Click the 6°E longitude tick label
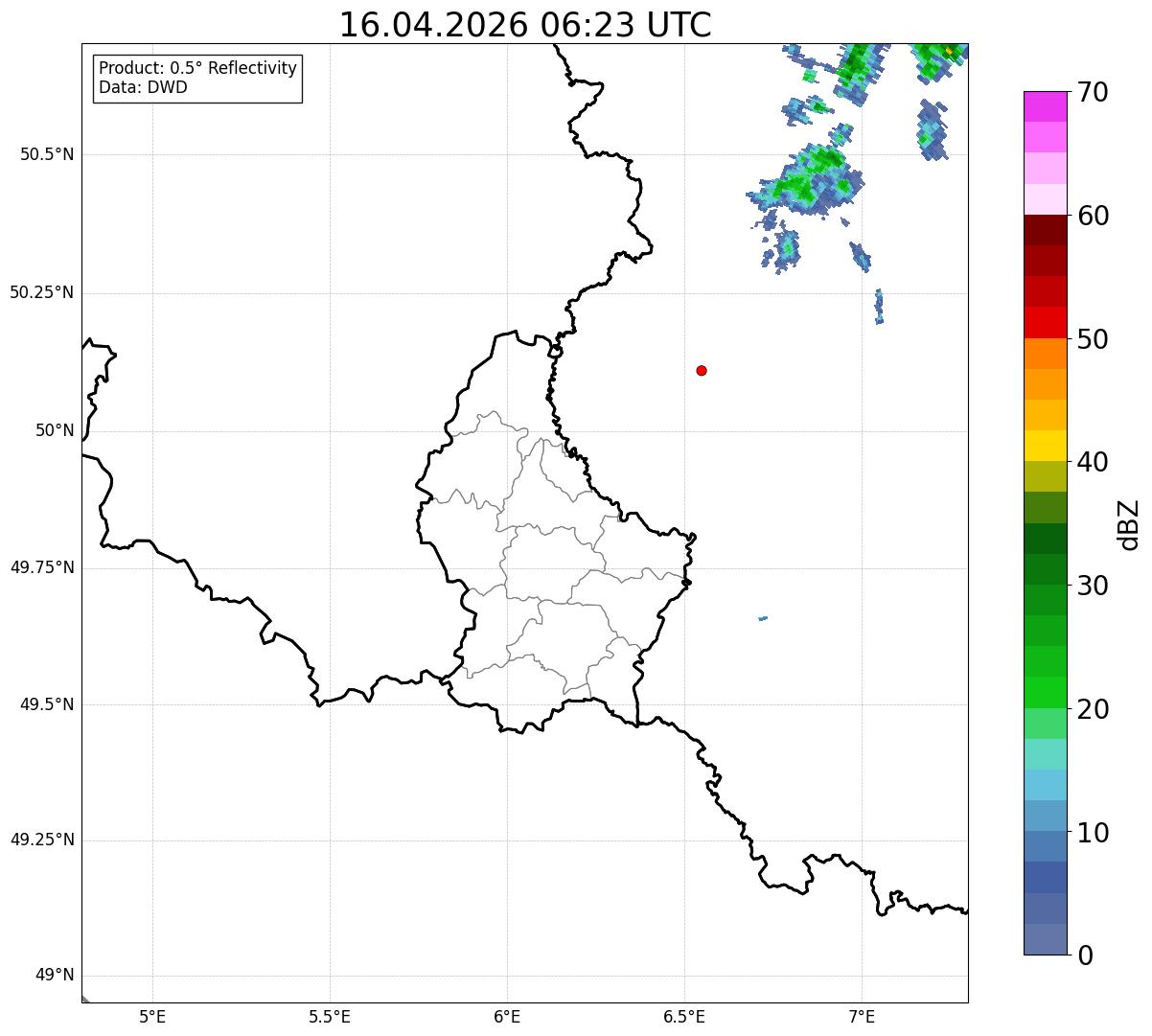This screenshot has width=1152, height=1036. click(x=507, y=1016)
